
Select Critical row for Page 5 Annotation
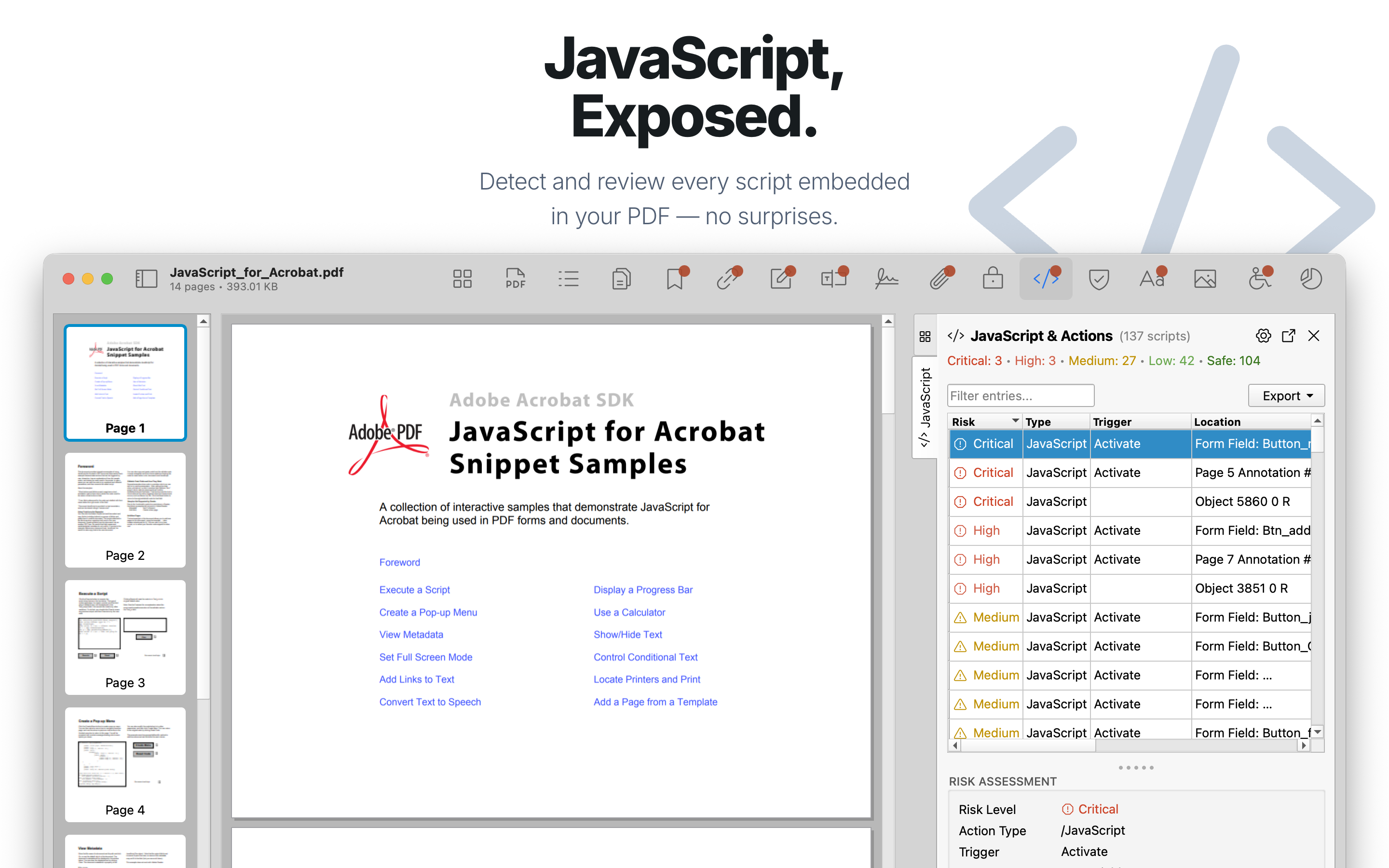1130,473
